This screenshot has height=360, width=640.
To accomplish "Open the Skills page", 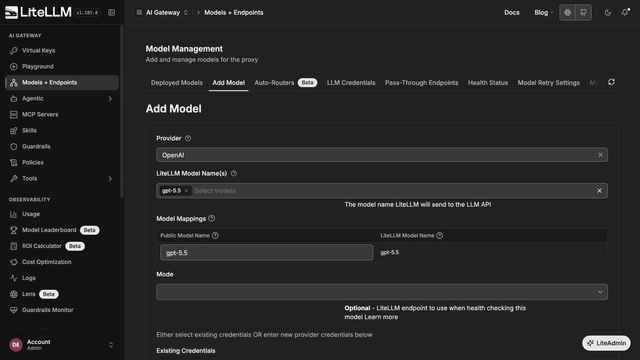I will [x=62, y=130].
